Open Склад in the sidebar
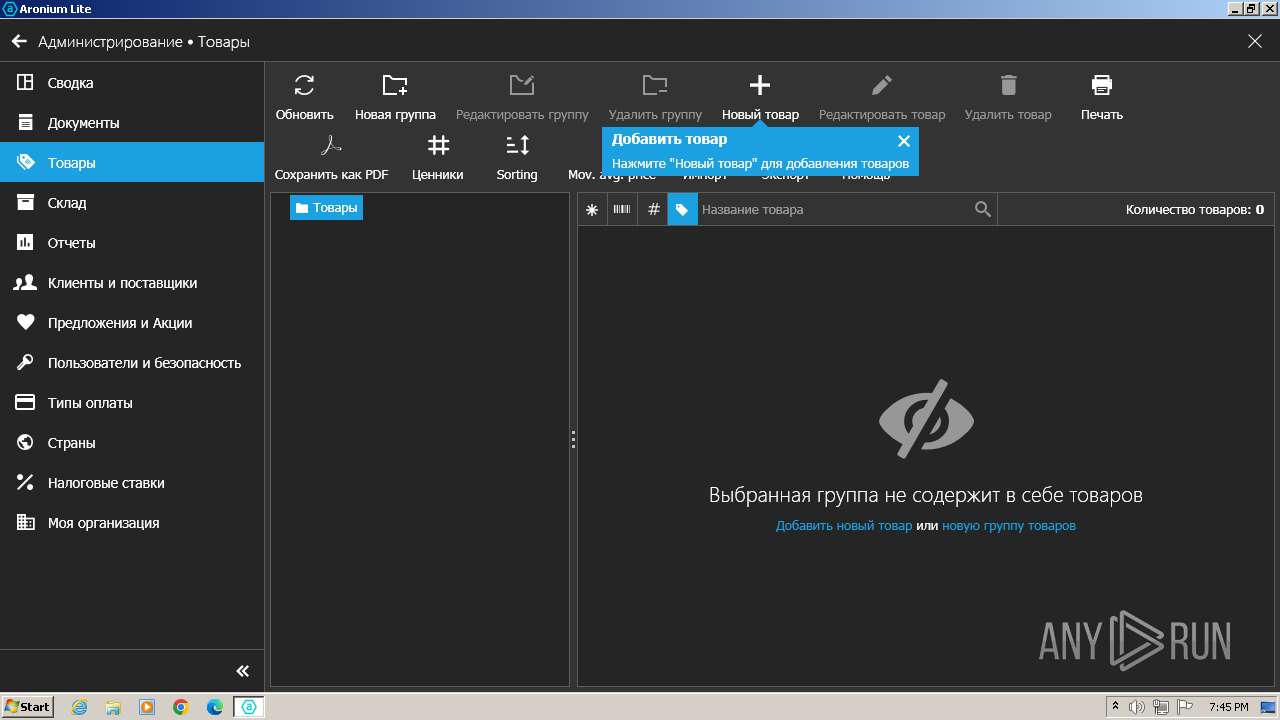Viewport: 1280px width, 720px height. (132, 203)
